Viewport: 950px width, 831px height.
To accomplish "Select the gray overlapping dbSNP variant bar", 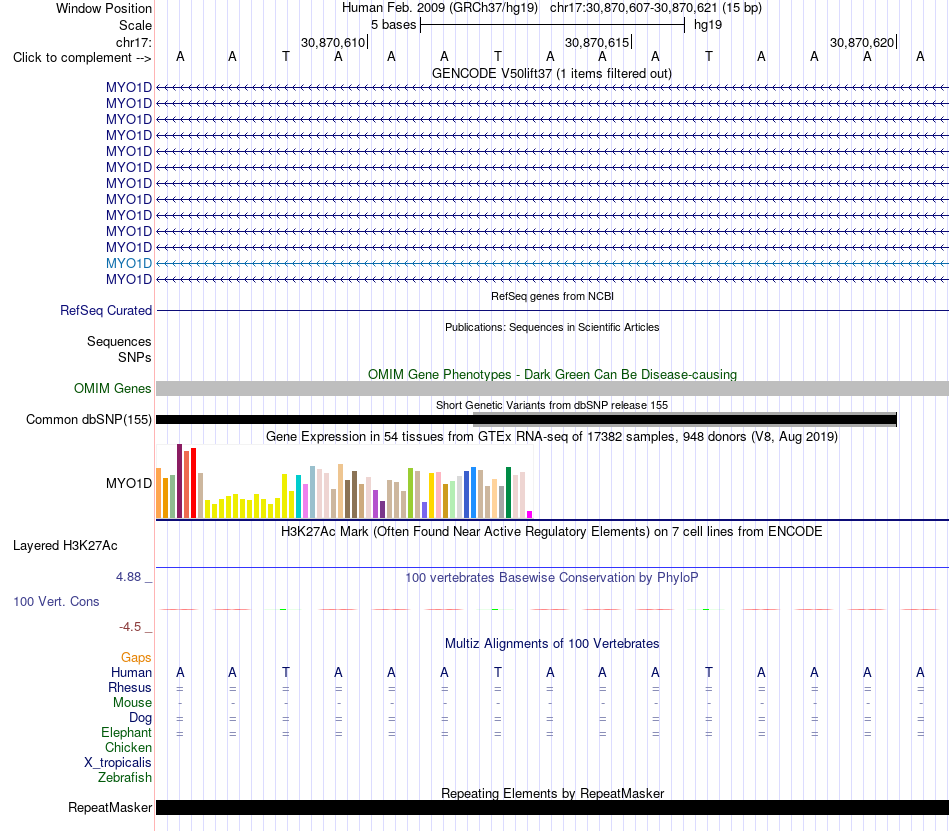I will [685, 419].
